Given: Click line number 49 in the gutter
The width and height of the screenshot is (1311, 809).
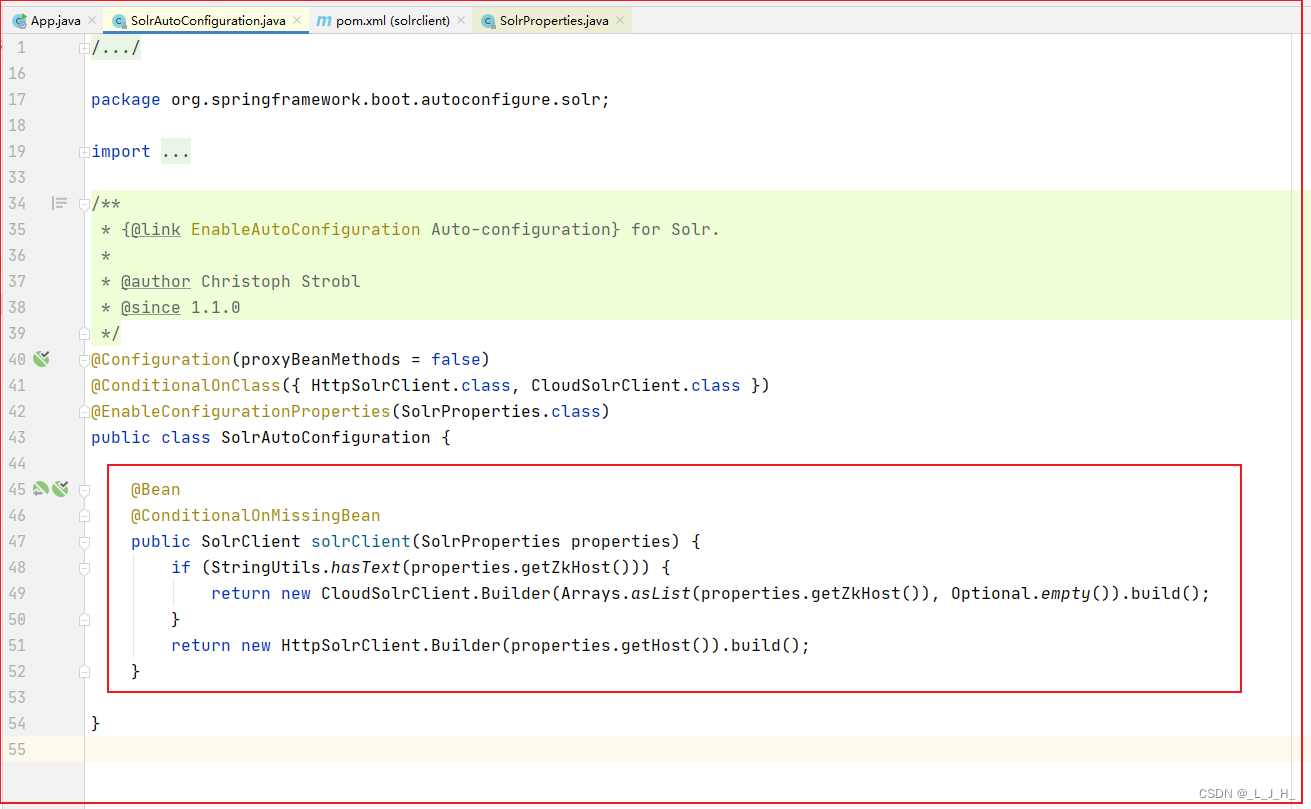Looking at the screenshot, I should (16, 593).
